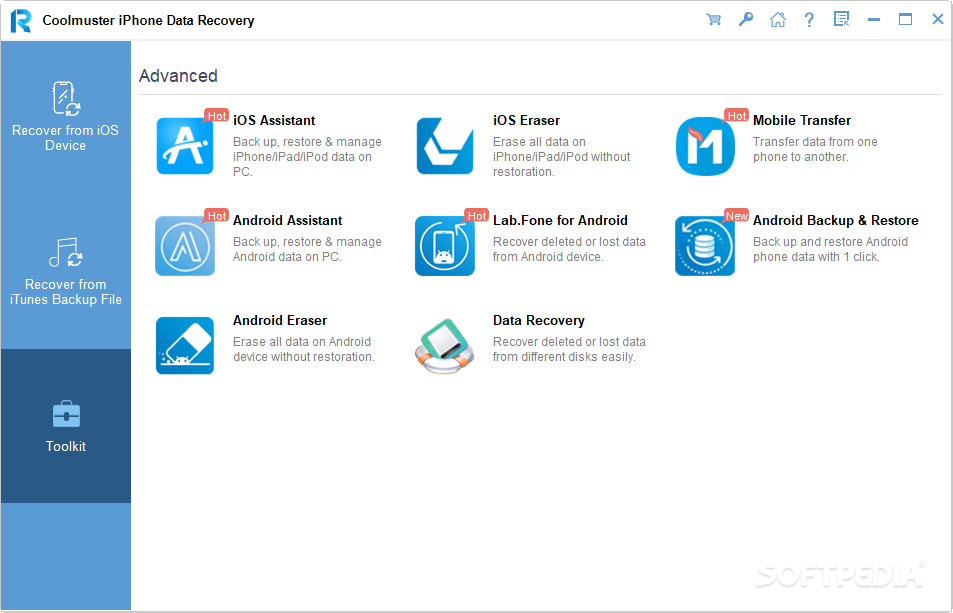Click the Coolmuster R logo

(x=21, y=21)
